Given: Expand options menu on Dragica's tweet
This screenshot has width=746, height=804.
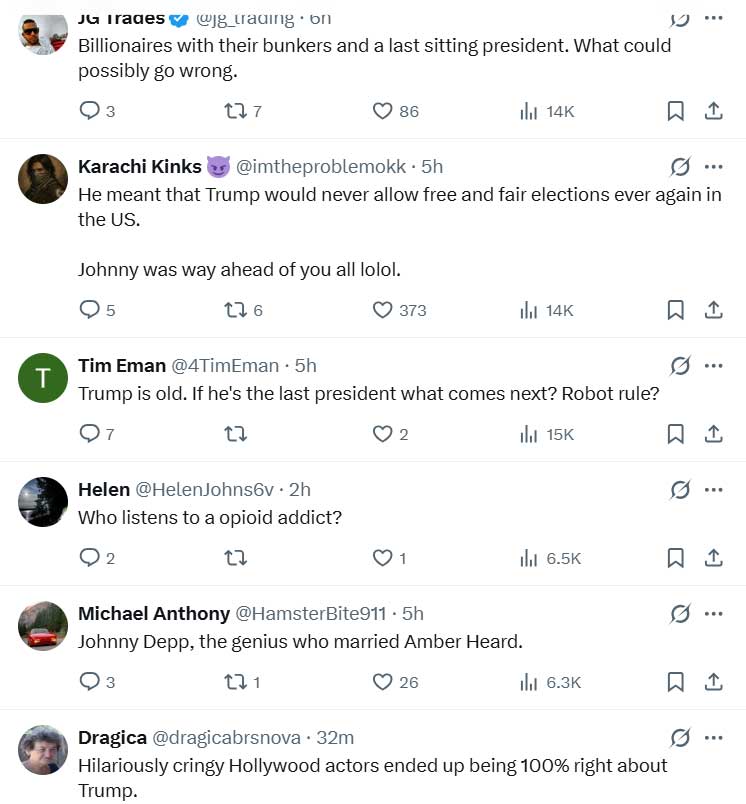Looking at the screenshot, I should click(714, 738).
